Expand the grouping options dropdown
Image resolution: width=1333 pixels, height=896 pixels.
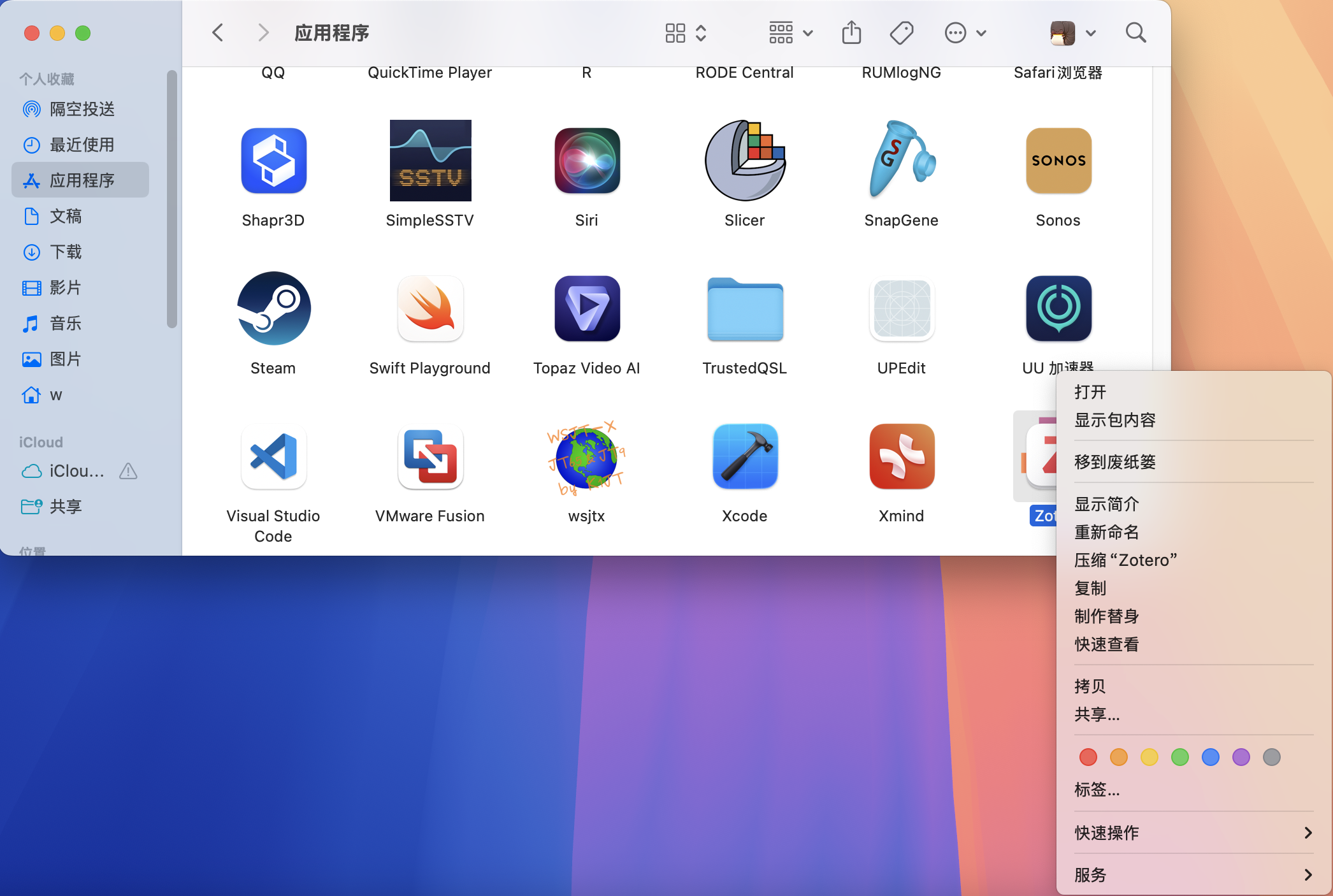(x=791, y=33)
